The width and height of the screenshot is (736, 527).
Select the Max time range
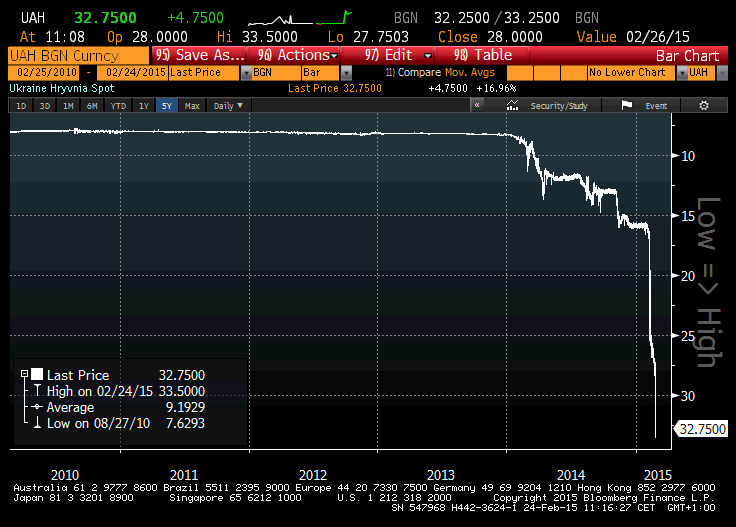[192, 106]
